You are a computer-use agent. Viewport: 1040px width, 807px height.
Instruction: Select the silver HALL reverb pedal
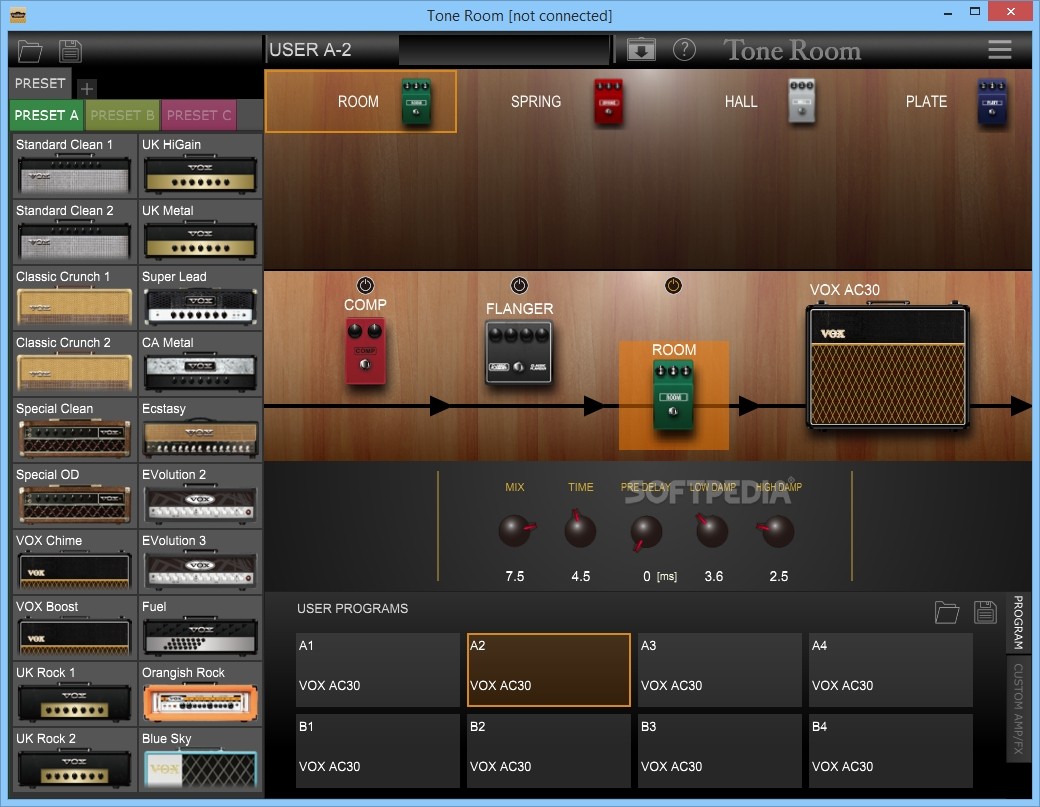tap(801, 101)
